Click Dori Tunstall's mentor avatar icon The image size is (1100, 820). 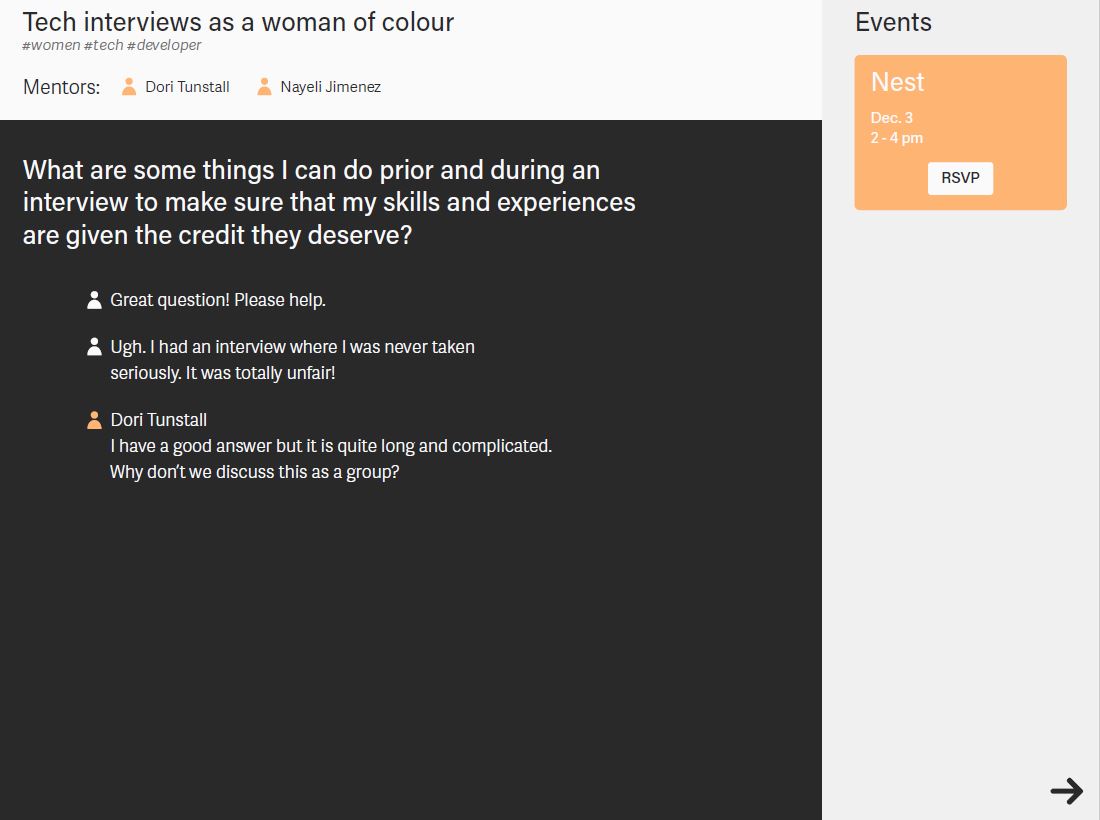coord(129,87)
